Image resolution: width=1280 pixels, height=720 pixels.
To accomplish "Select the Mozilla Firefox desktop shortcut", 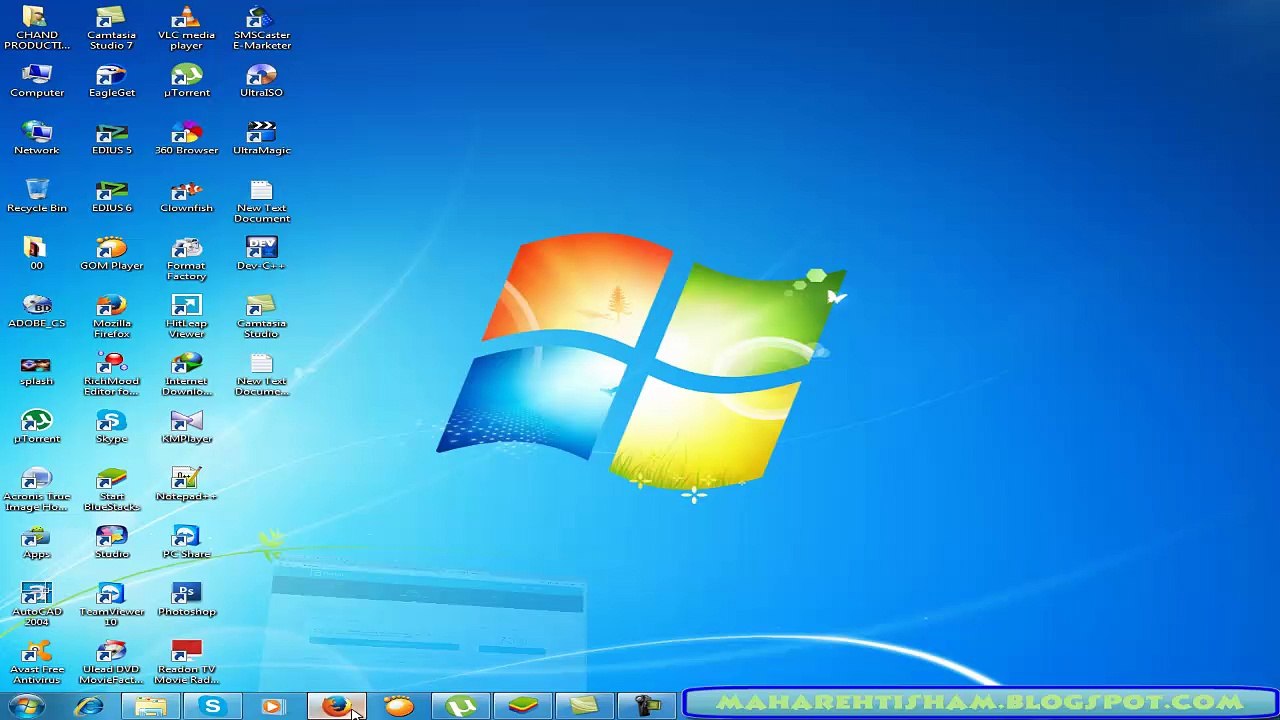I will click(112, 317).
